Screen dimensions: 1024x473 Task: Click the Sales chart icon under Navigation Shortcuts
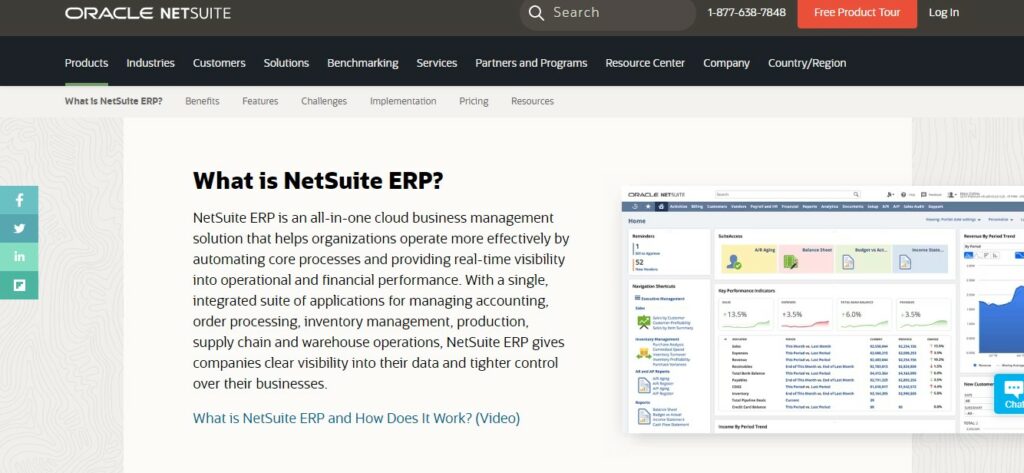point(643,322)
